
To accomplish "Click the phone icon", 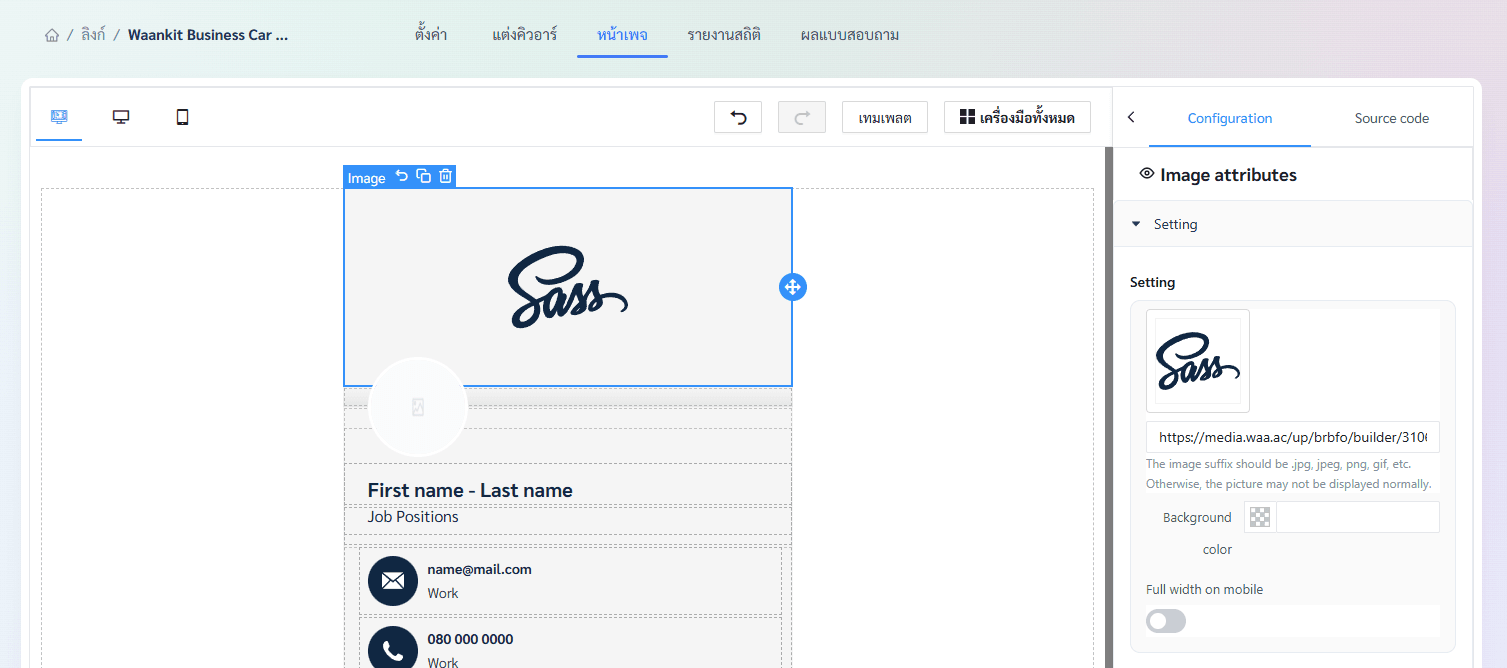I will coord(393,650).
